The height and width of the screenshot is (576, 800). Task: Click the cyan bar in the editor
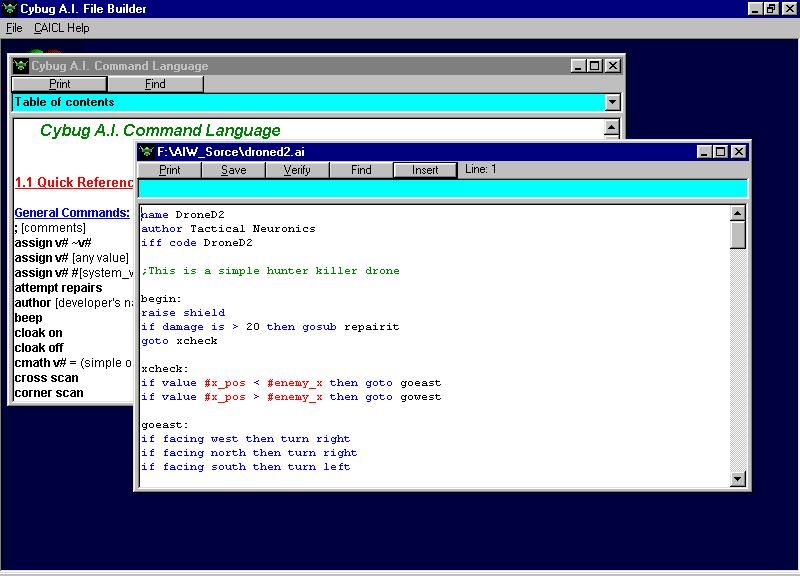coord(442,189)
